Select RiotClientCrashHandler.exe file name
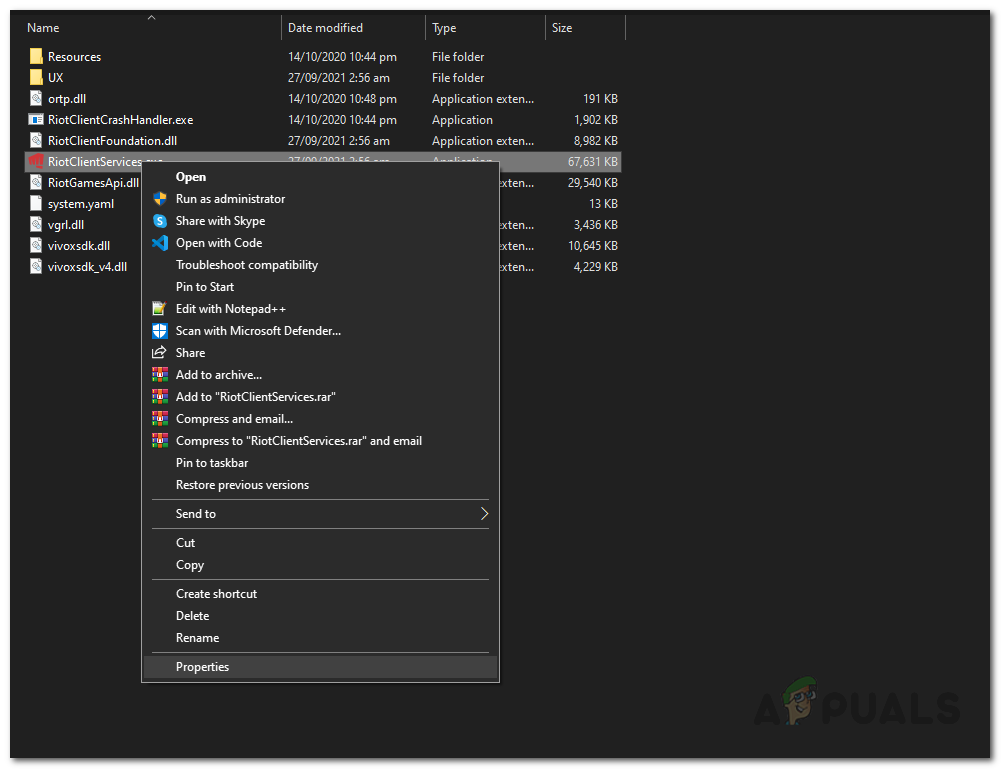The height and width of the screenshot is (769, 1001). (x=121, y=120)
